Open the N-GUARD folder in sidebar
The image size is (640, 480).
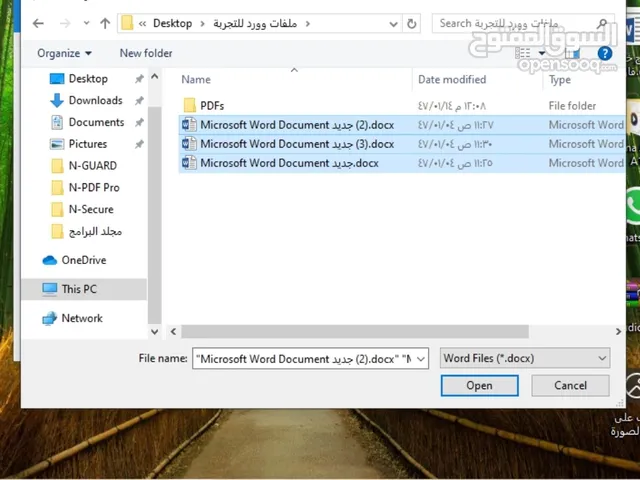tap(93, 165)
